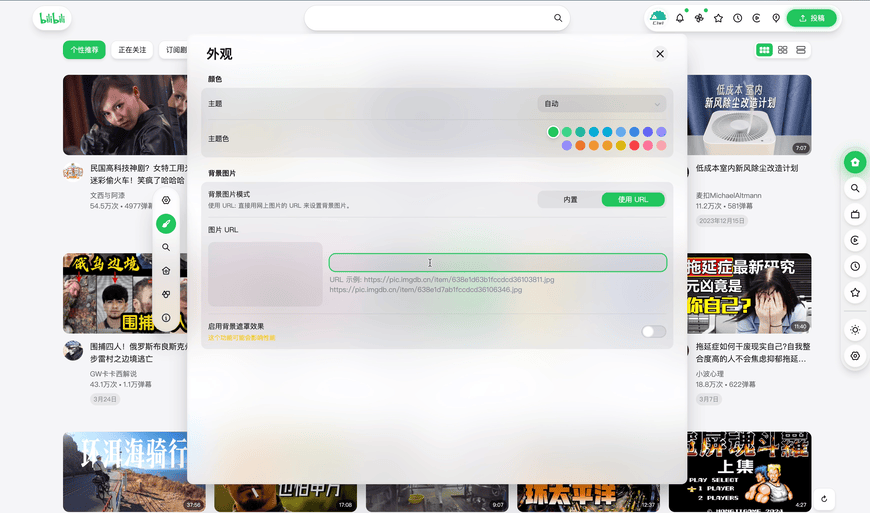The width and height of the screenshot is (870, 513).
Task: Click the top search input box
Action: pyautogui.click(x=437, y=18)
